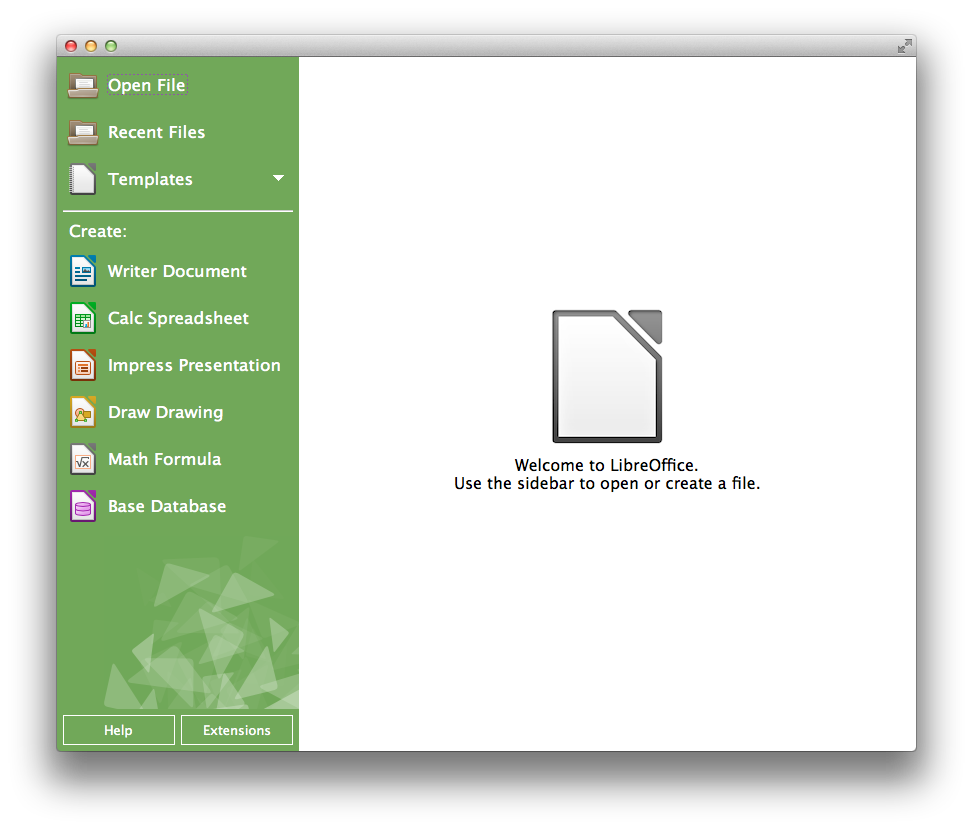Open the Templates label

pos(150,179)
